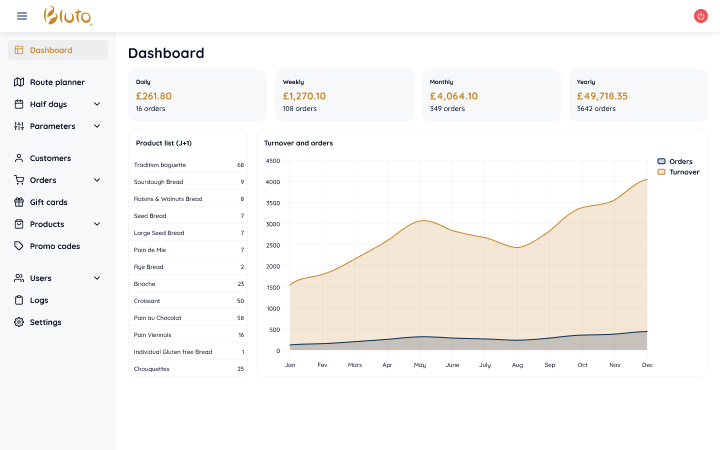720x450 pixels.
Task: Open the Dashboard menu item
Action: 58,50
